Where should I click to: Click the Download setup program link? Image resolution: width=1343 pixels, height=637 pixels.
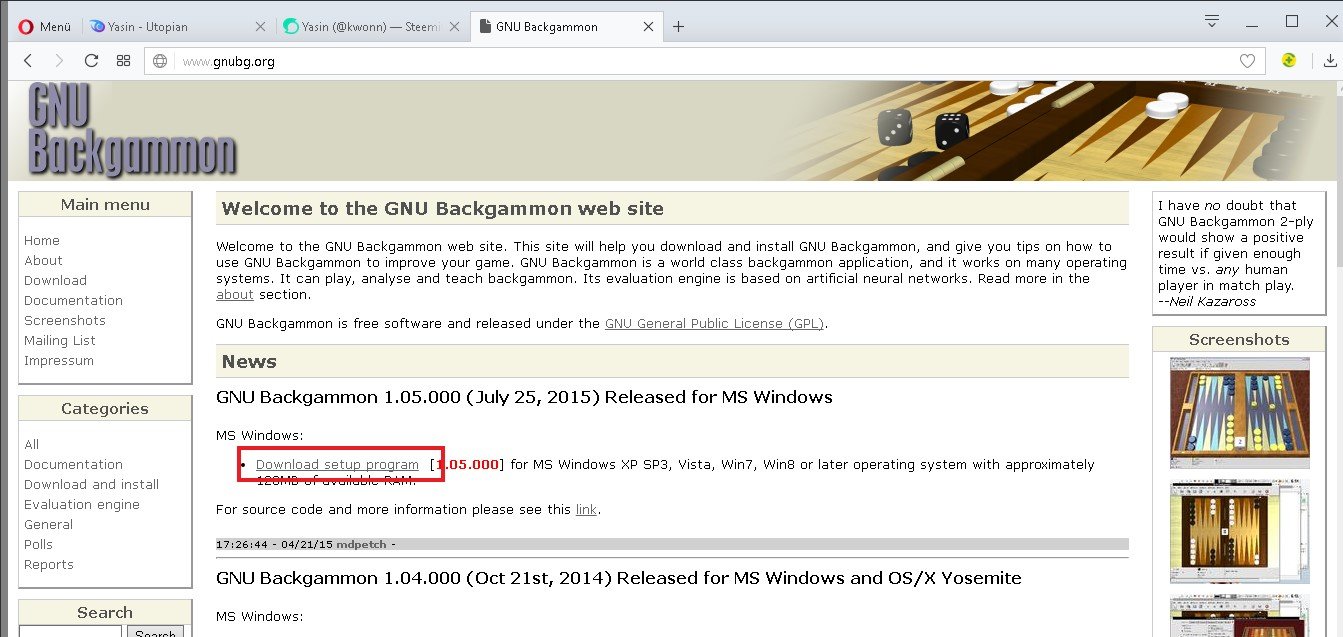[337, 464]
